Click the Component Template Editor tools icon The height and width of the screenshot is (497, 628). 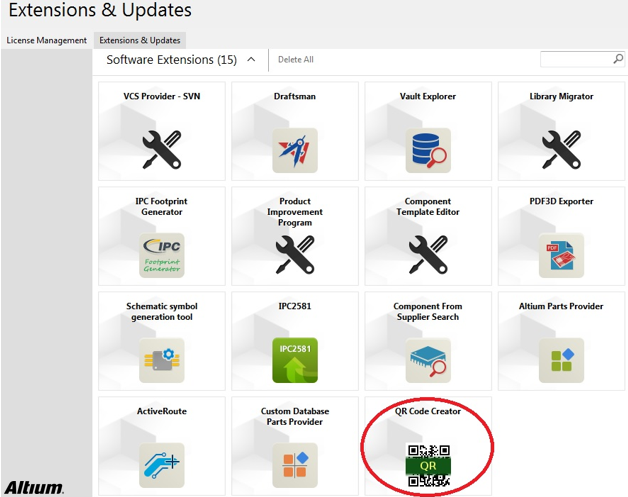point(428,255)
